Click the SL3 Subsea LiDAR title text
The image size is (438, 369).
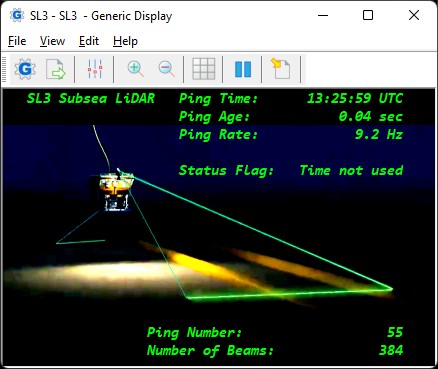click(x=91, y=98)
